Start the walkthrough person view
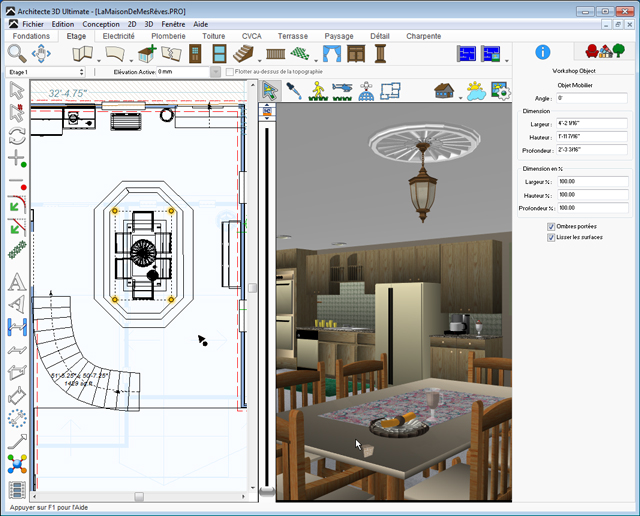The height and width of the screenshot is (516, 640). tap(318, 90)
